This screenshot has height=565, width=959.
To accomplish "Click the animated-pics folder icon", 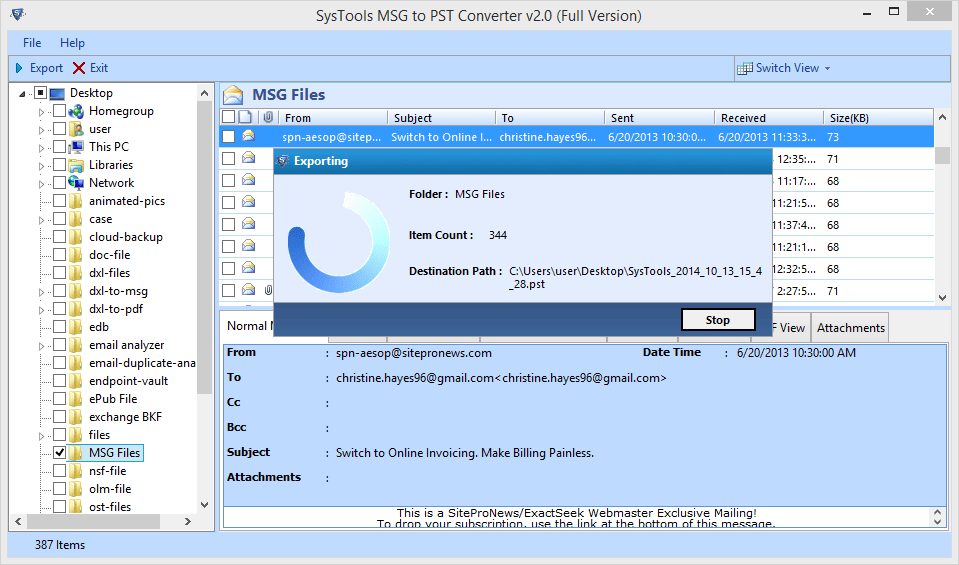I will click(x=76, y=201).
